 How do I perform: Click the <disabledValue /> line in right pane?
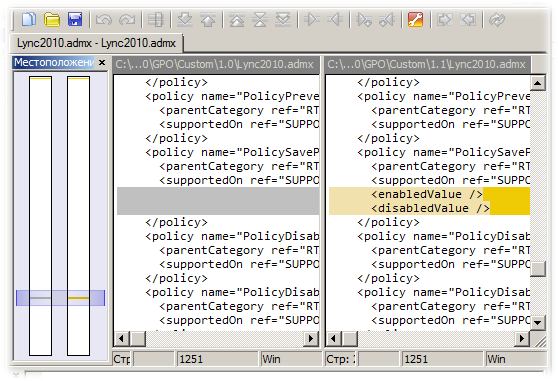[430, 208]
